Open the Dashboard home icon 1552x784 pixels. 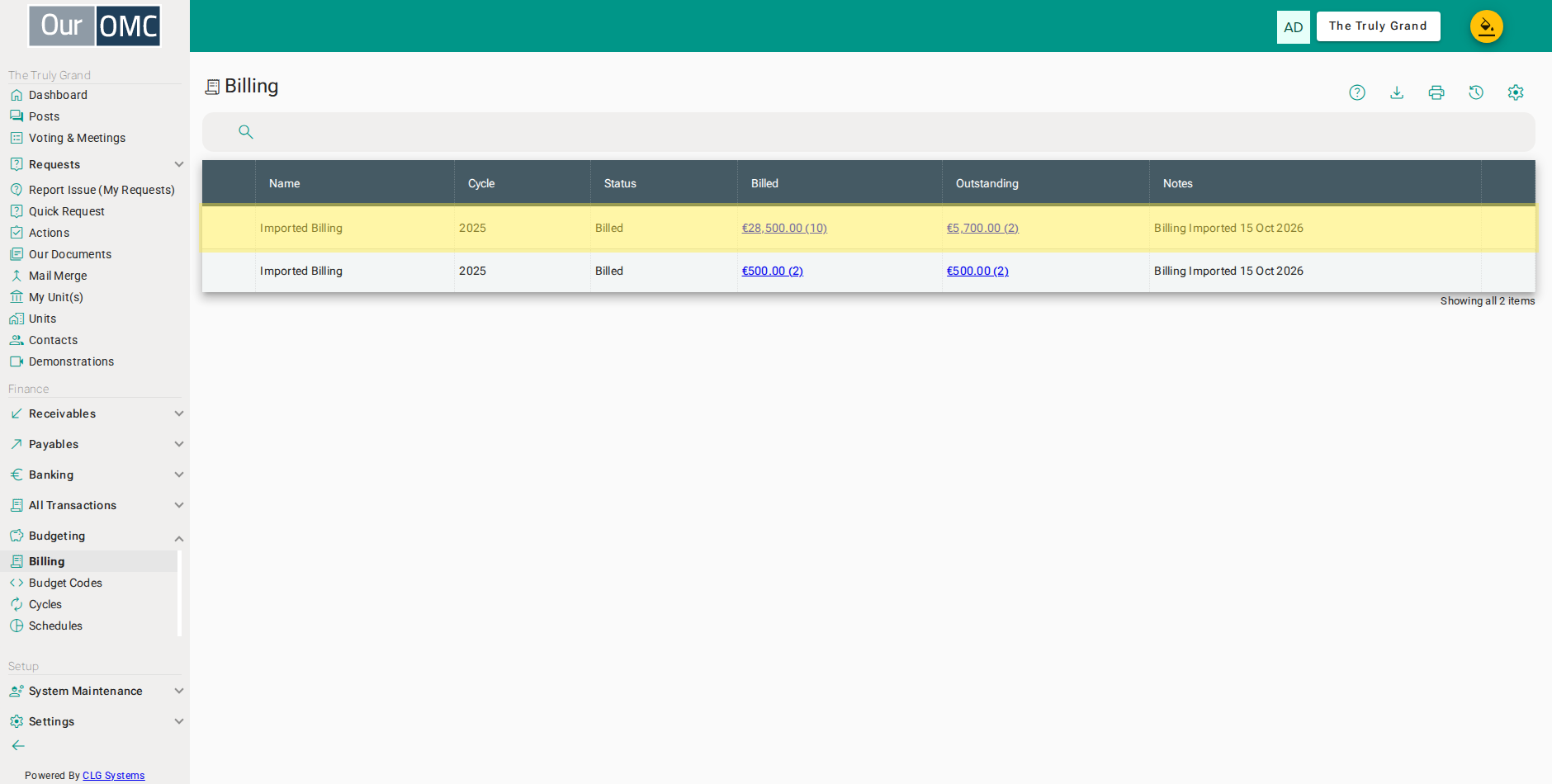[x=17, y=95]
